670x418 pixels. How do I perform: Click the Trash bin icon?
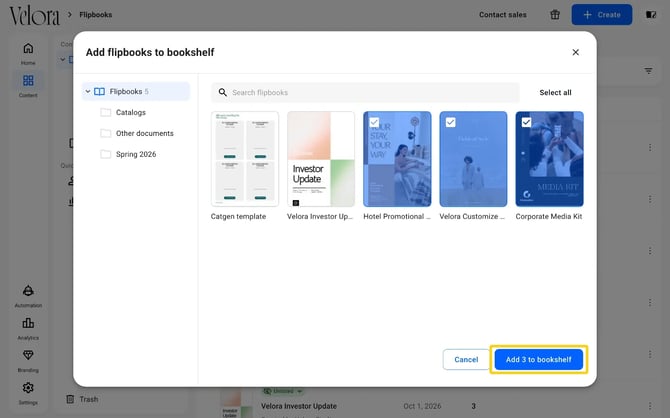70,399
